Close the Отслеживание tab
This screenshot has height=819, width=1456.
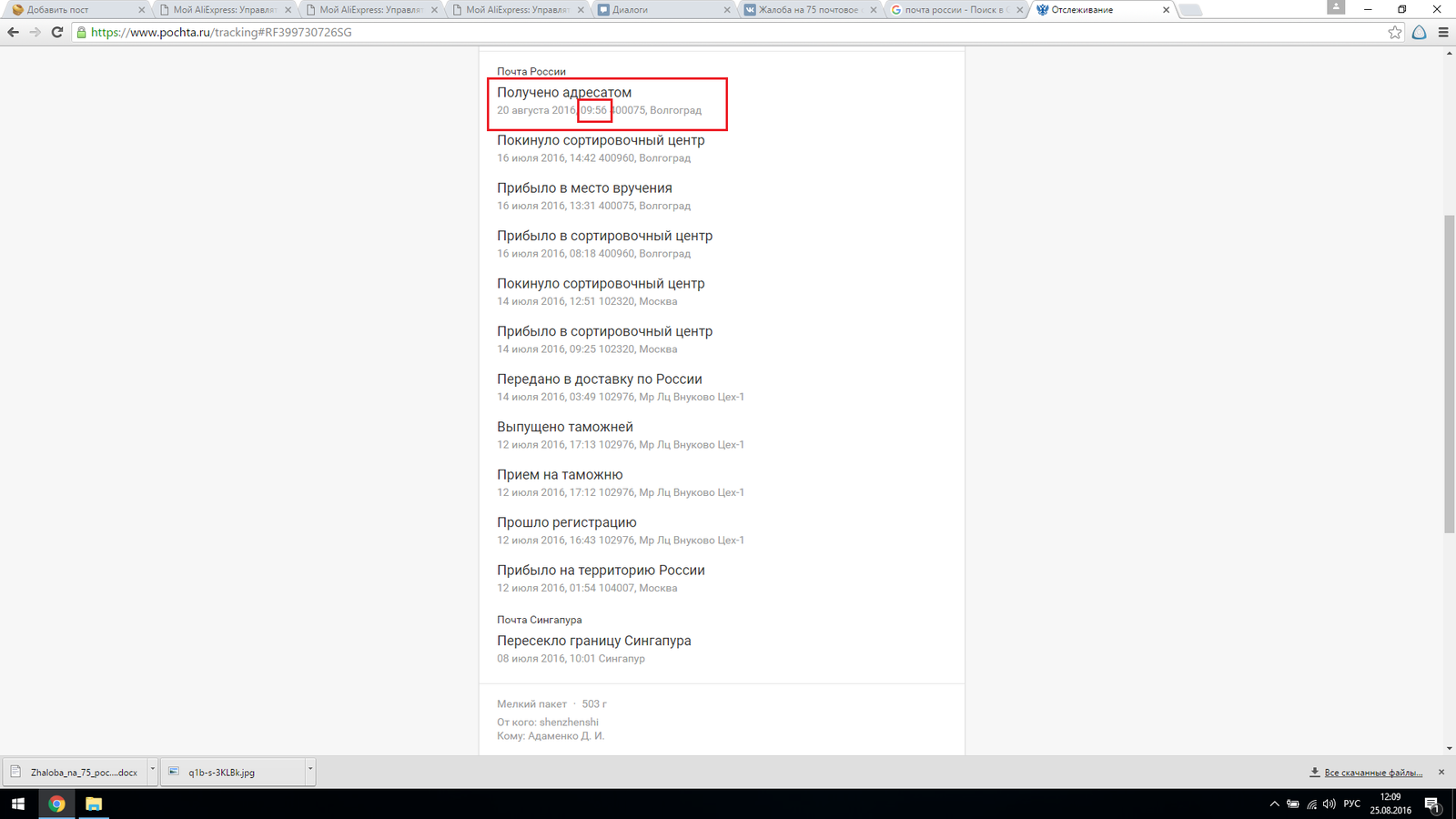click(1166, 10)
